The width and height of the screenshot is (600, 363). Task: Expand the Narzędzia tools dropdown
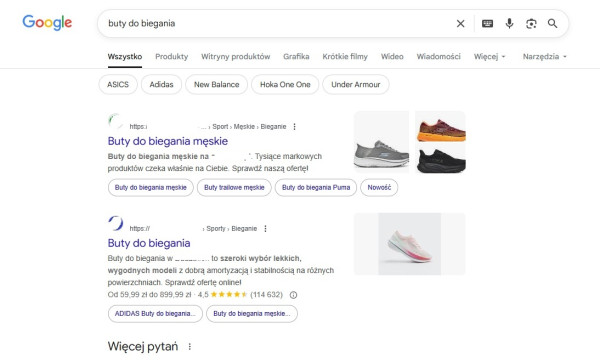tap(545, 57)
